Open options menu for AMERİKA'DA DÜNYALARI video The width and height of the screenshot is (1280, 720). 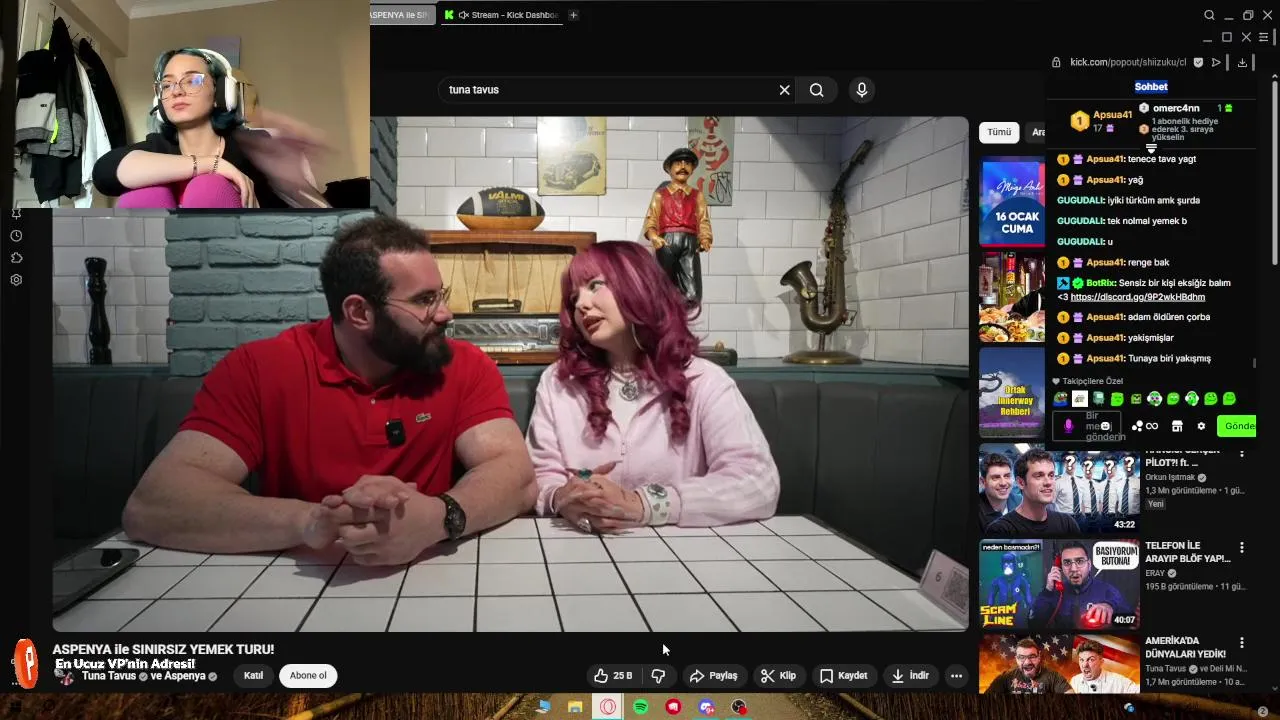[x=1242, y=643]
